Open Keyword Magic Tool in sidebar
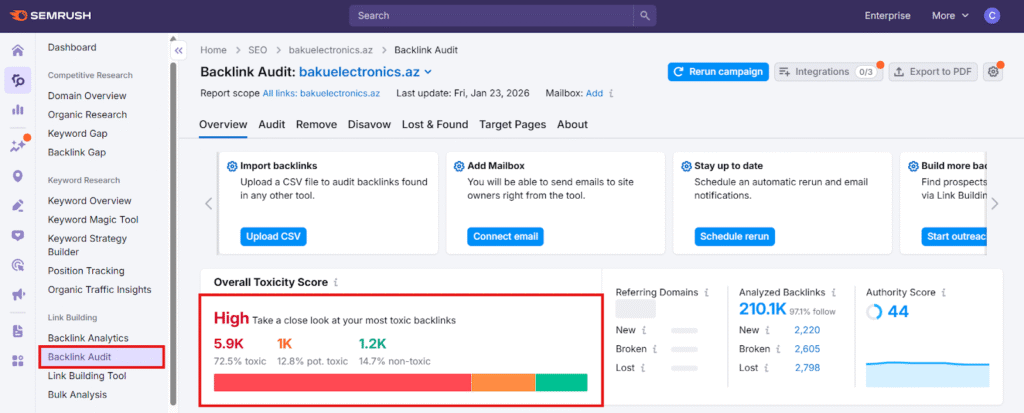 point(93,220)
